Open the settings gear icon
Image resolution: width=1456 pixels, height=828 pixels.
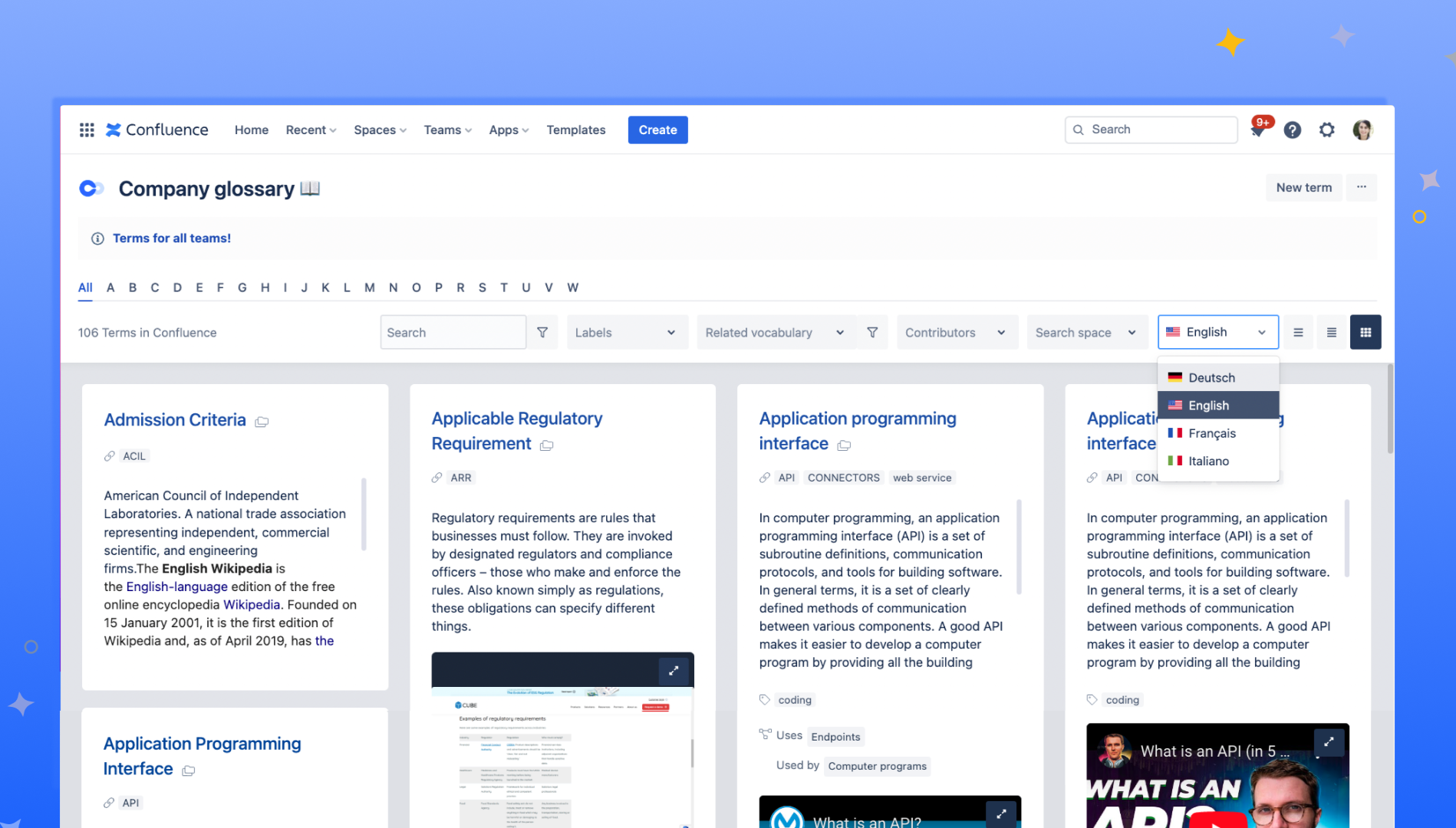pos(1327,130)
